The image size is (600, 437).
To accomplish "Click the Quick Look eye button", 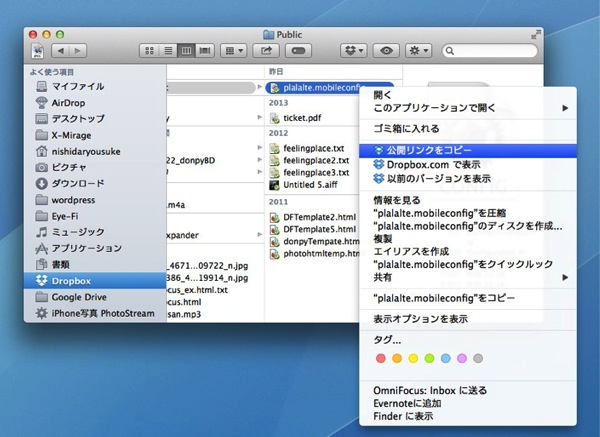I will (386, 51).
